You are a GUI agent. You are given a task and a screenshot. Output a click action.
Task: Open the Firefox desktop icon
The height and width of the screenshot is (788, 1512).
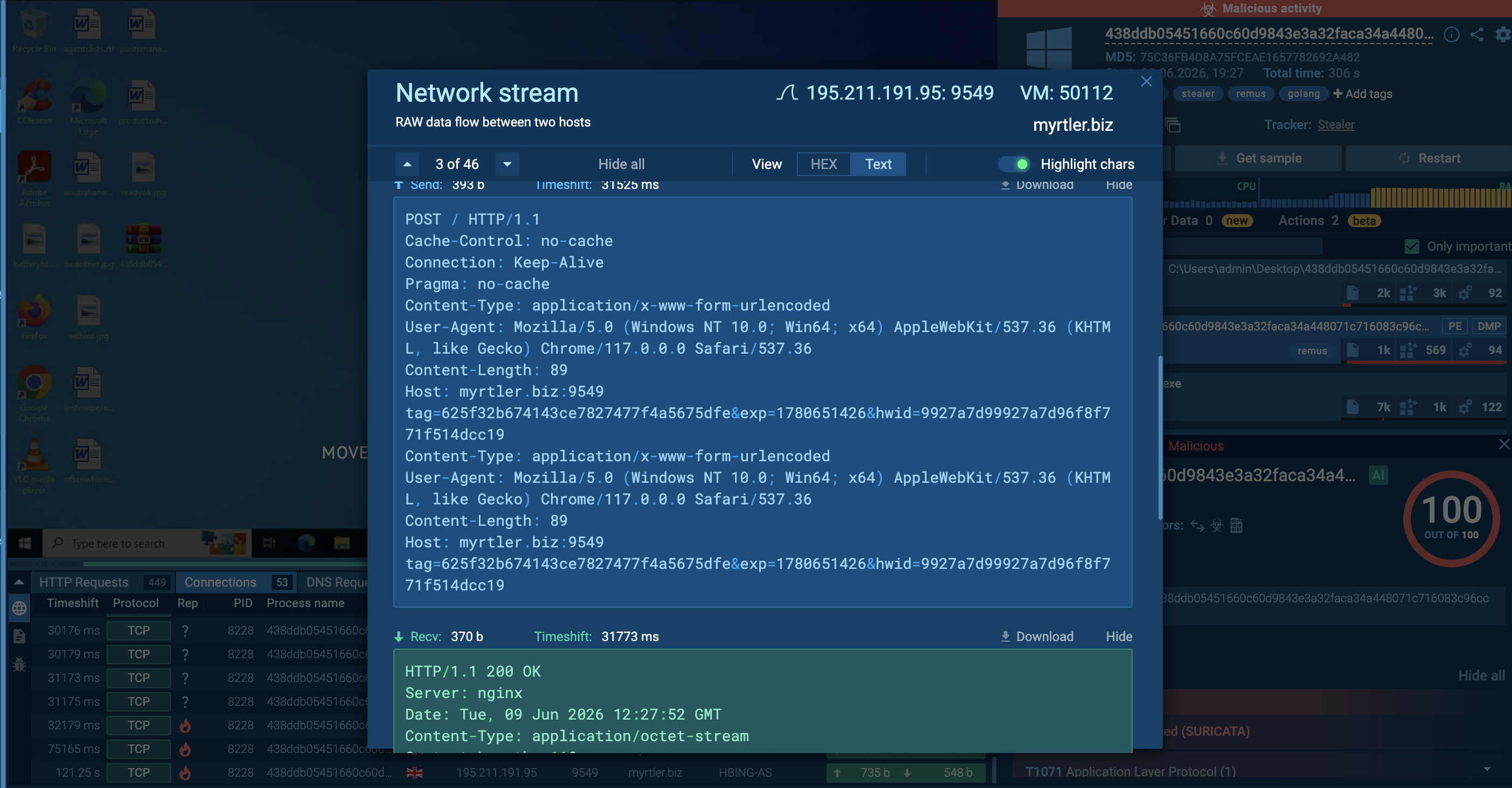[x=34, y=317]
